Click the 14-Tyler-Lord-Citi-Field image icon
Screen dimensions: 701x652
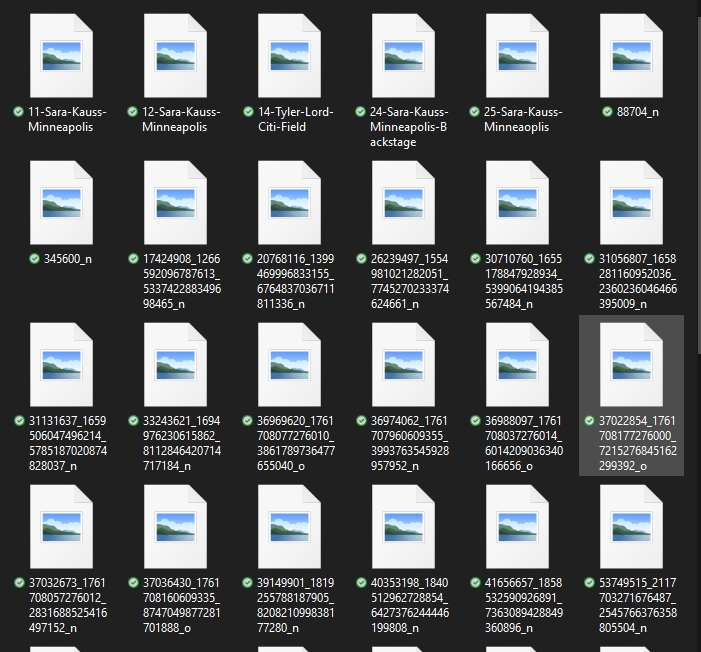(289, 55)
